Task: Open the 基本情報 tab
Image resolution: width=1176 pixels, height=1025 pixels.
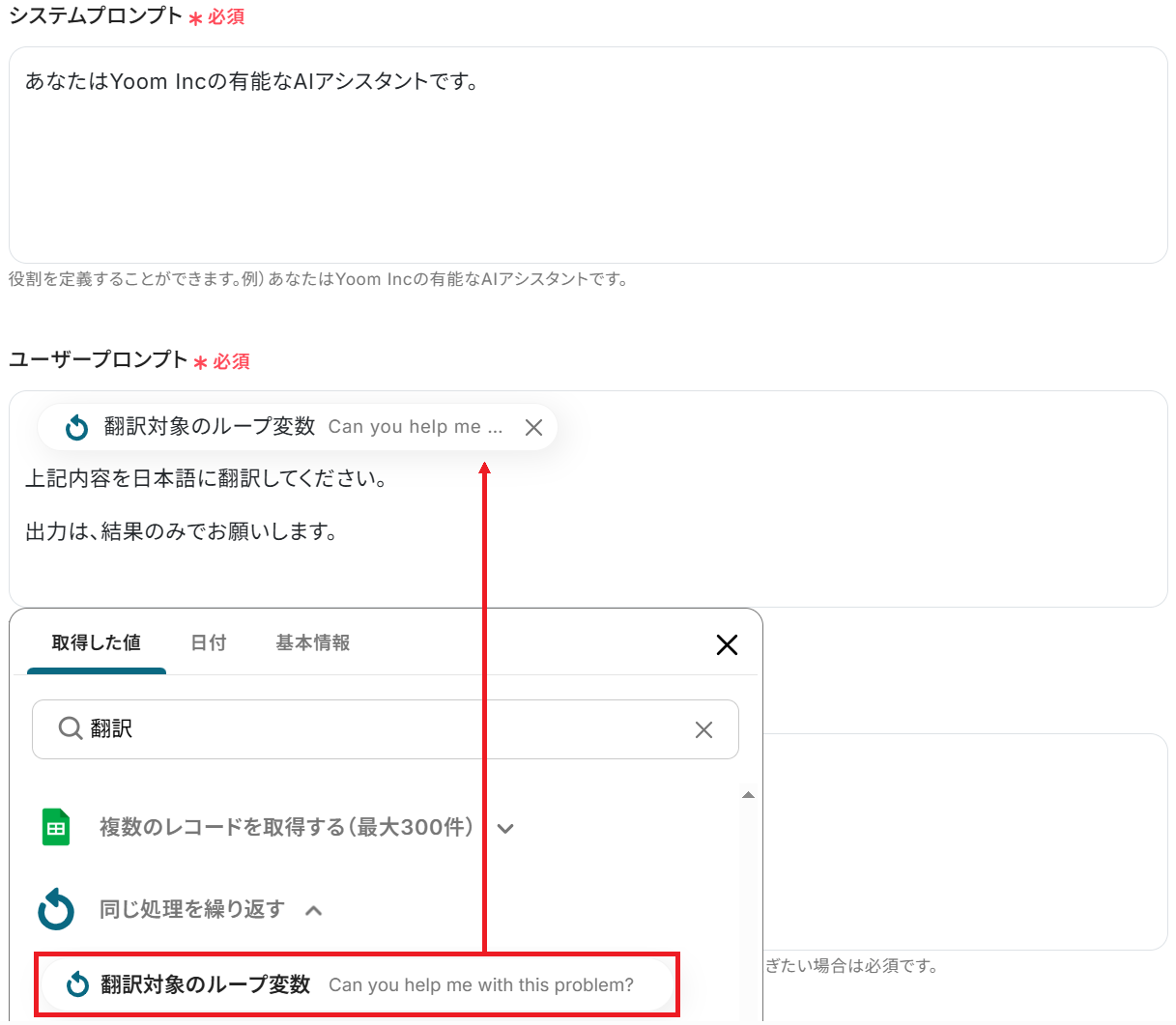Action: pos(313,643)
